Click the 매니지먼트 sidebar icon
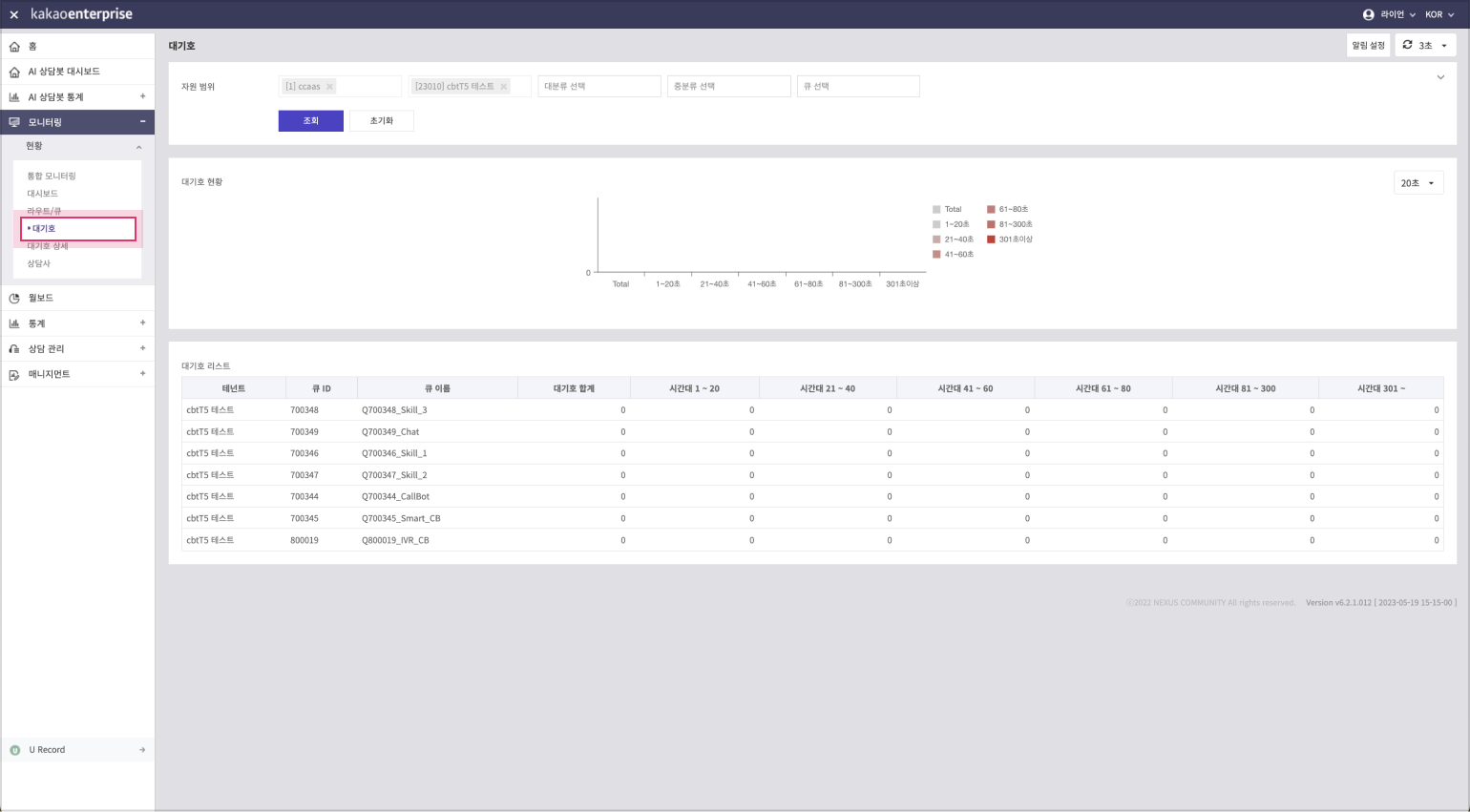 14,375
